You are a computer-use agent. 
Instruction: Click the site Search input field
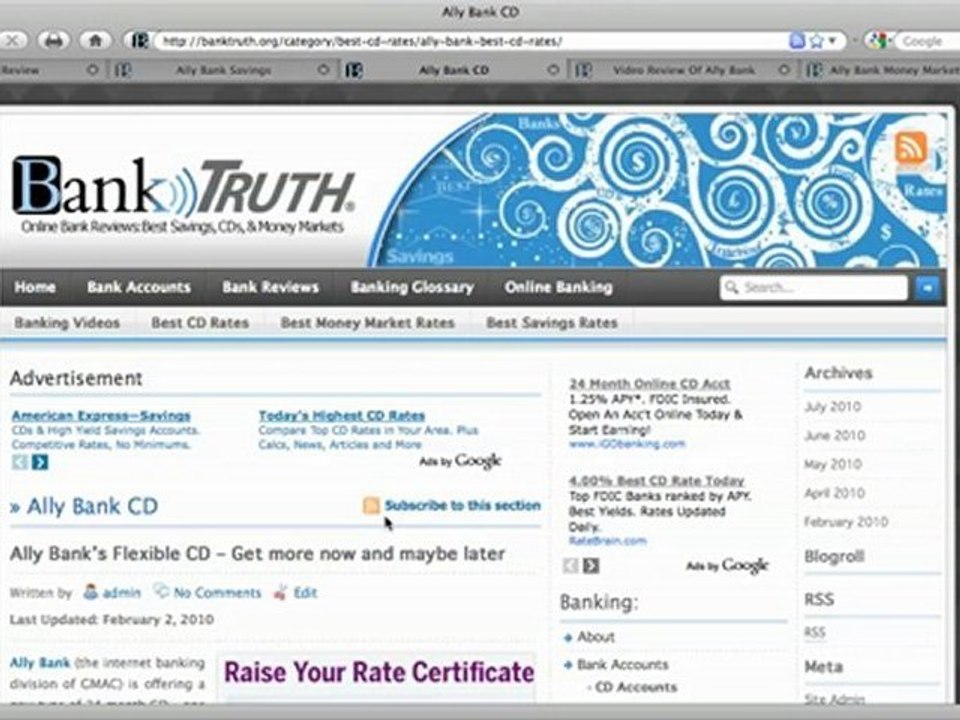[x=813, y=287]
